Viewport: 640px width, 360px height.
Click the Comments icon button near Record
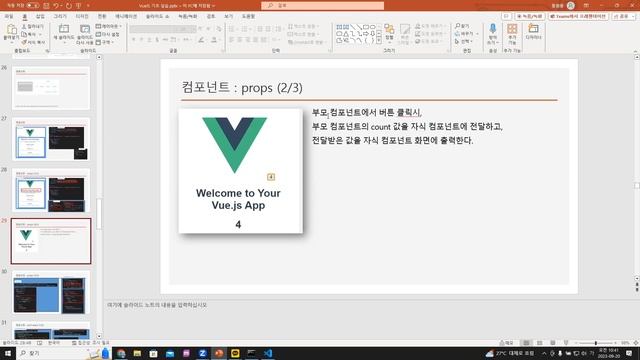tap(507, 16)
